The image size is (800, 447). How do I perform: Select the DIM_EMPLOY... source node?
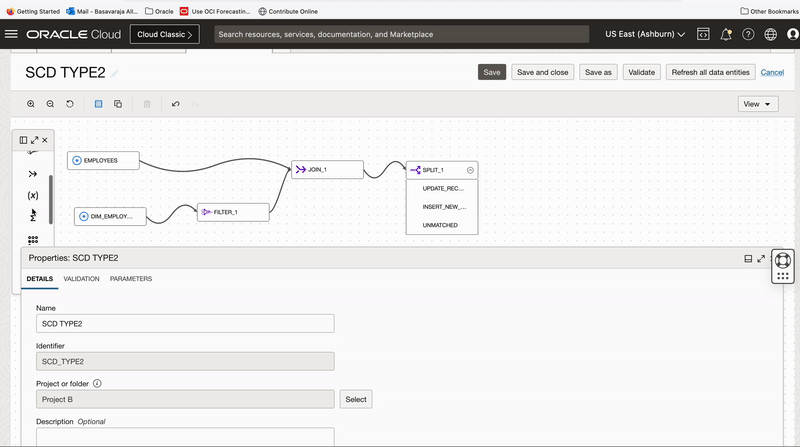tap(110, 216)
